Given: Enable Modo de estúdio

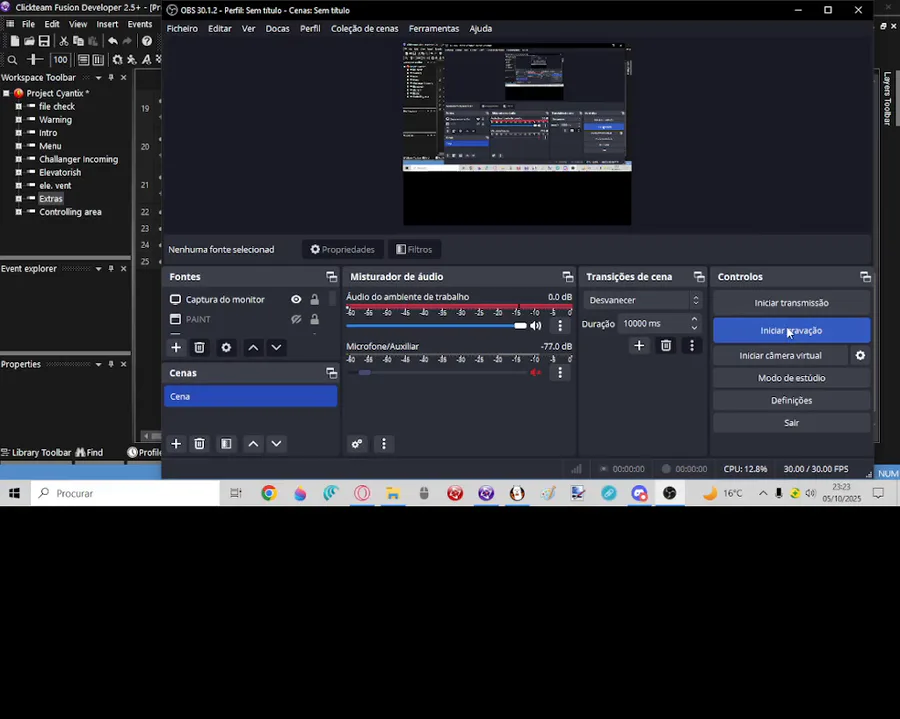Looking at the screenshot, I should click(x=792, y=378).
